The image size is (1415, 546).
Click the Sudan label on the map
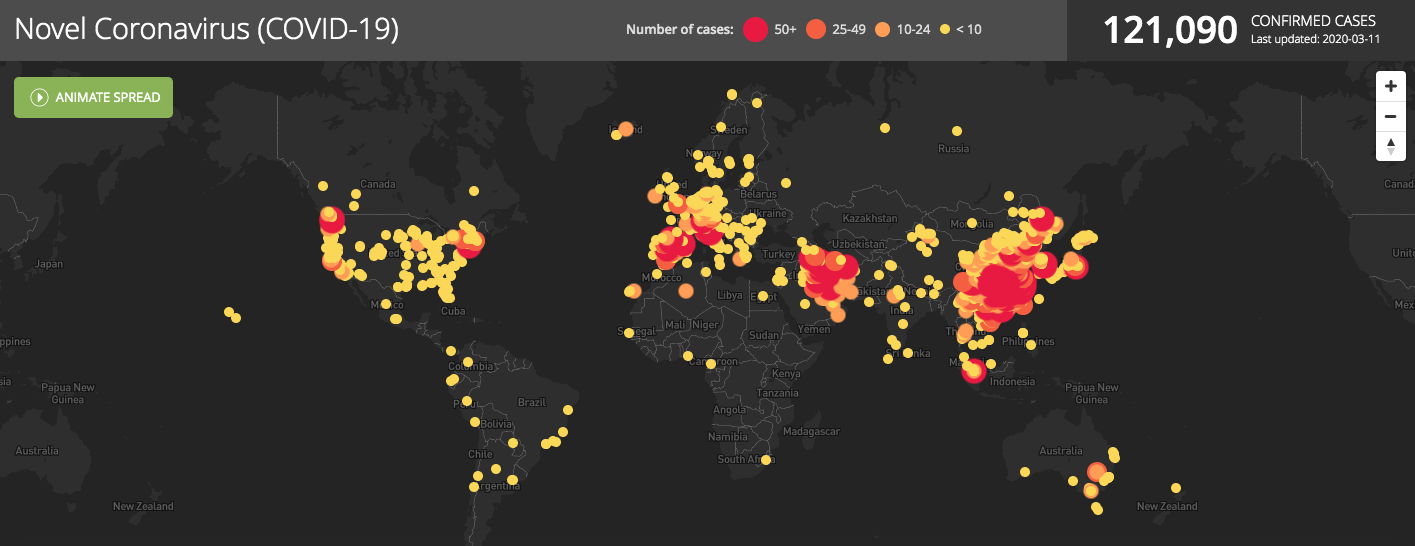tap(764, 335)
